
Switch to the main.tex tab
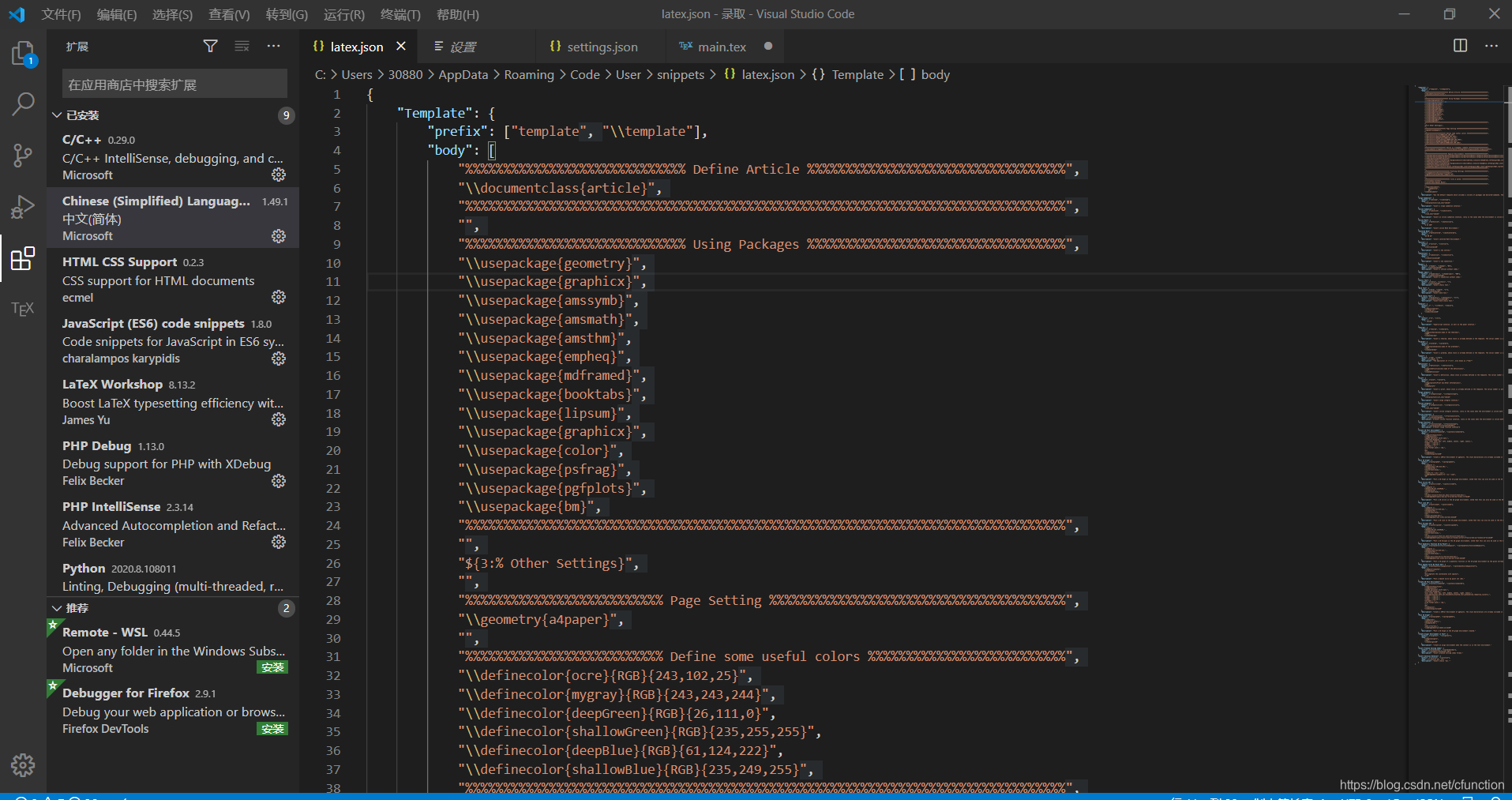coord(722,47)
